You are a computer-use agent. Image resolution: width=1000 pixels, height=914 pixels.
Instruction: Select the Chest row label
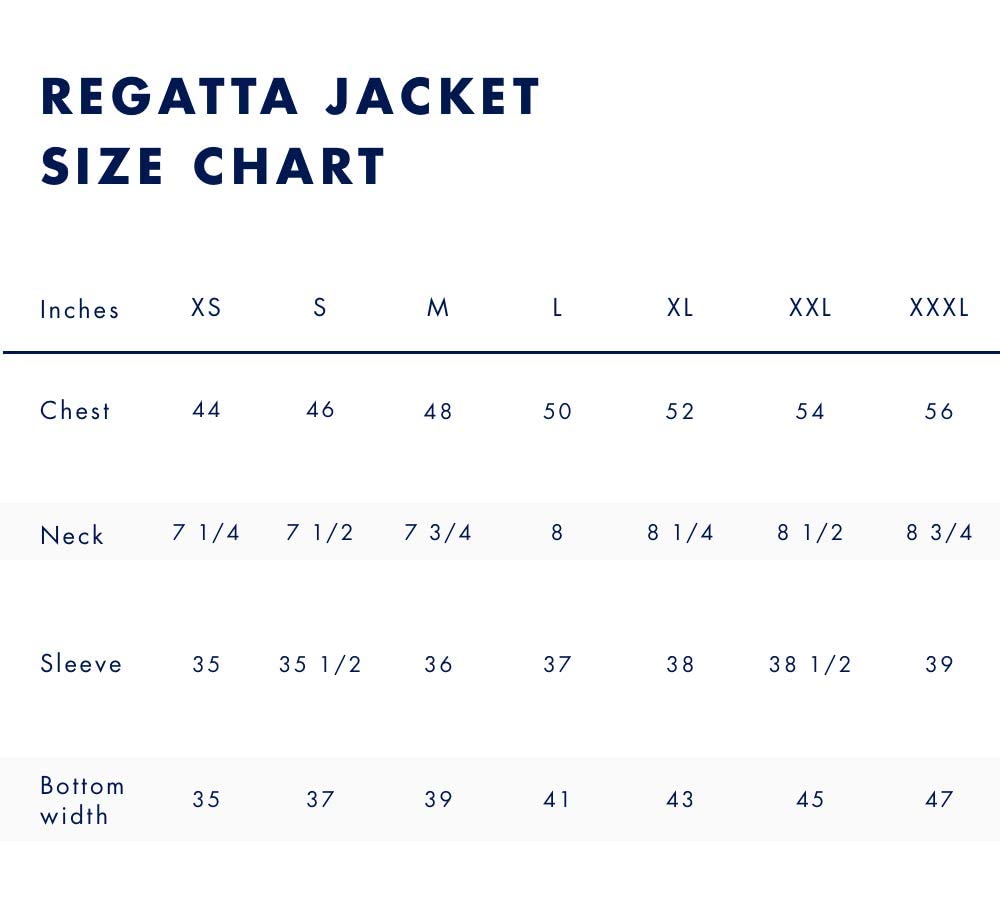[75, 411]
